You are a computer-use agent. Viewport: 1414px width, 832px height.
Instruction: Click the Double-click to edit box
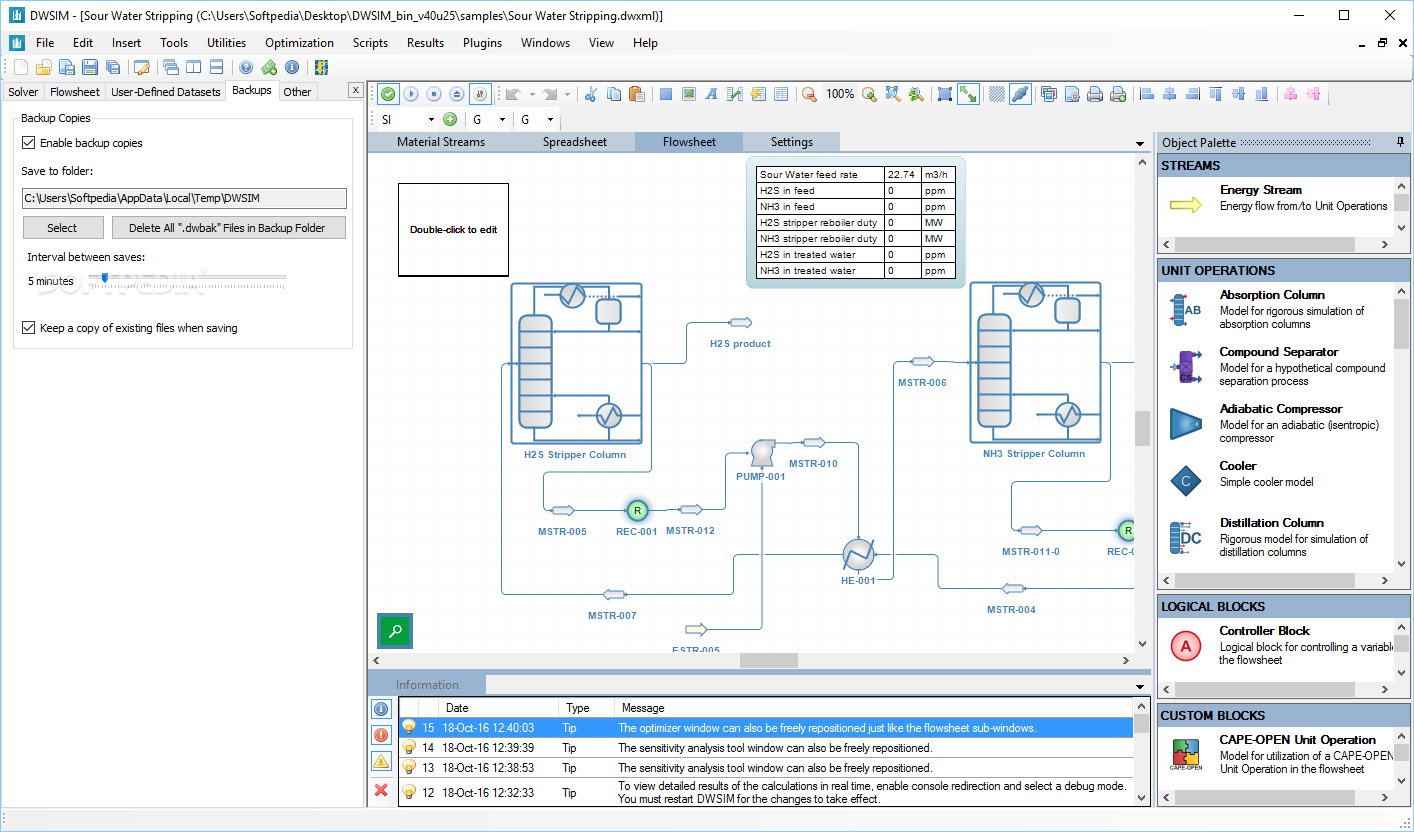(x=453, y=229)
